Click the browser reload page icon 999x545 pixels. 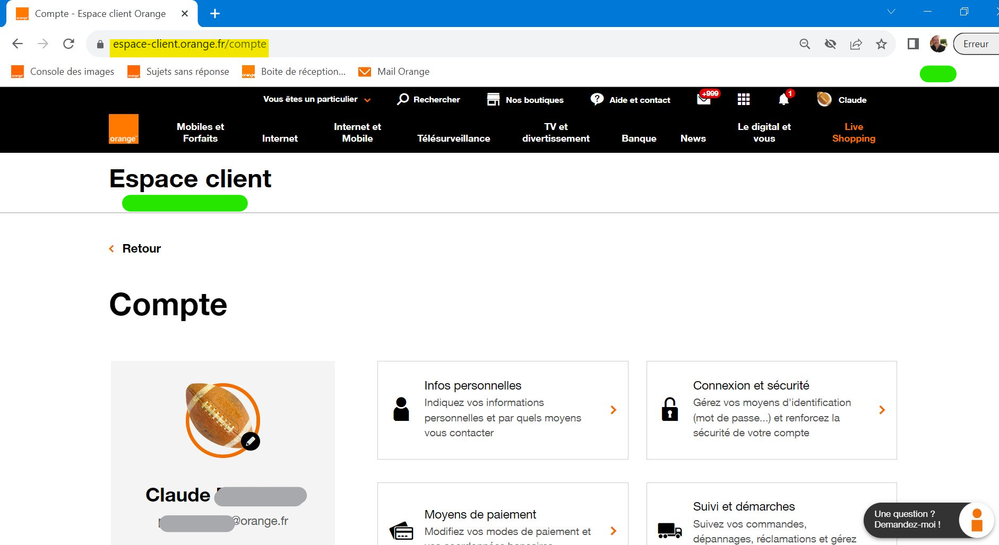[x=69, y=44]
